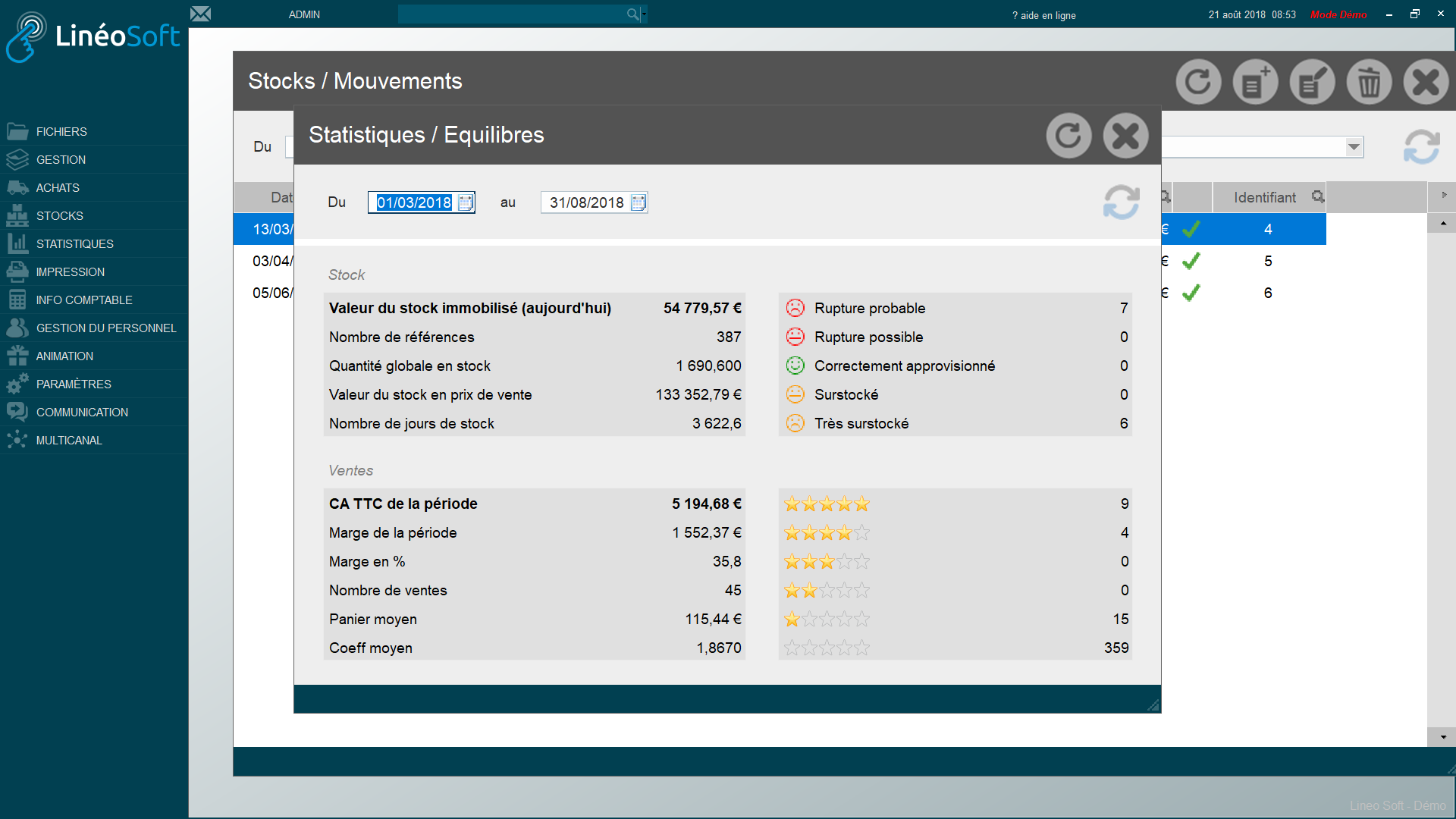Click the green checkmark in row 6

click(x=1191, y=293)
